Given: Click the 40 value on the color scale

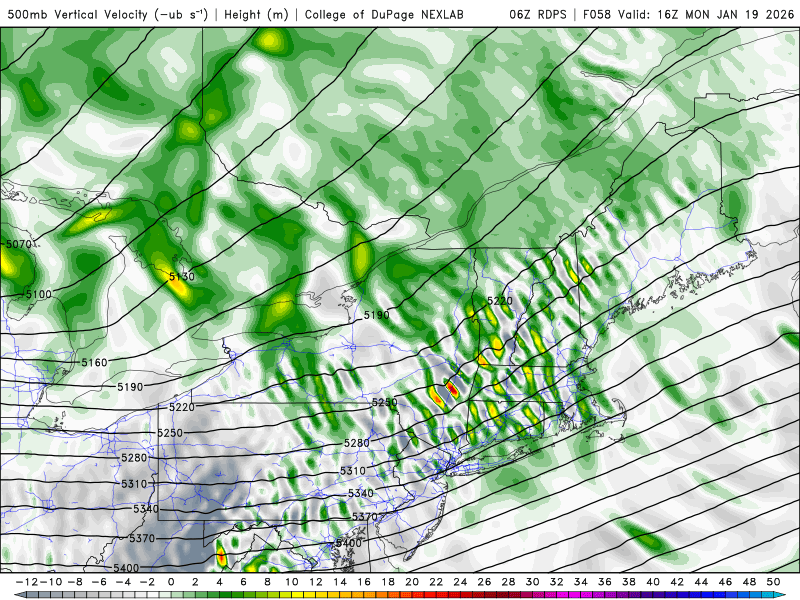Looking at the screenshot, I should point(653,582).
